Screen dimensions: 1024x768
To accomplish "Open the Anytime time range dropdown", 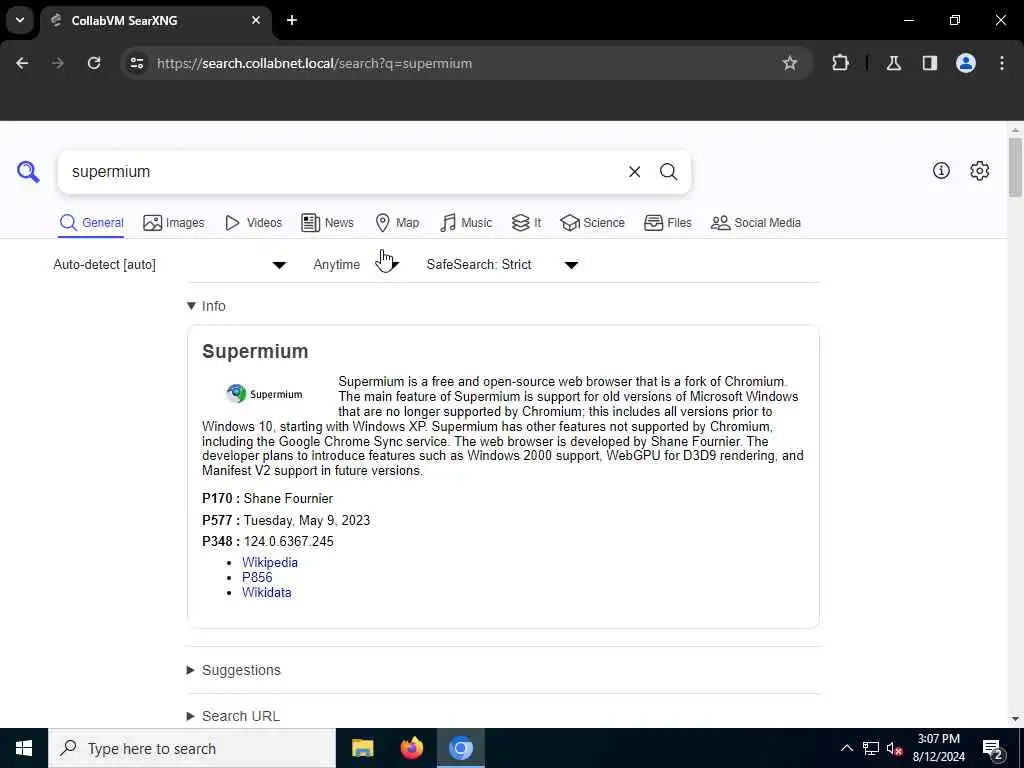I will pyautogui.click(x=356, y=264).
